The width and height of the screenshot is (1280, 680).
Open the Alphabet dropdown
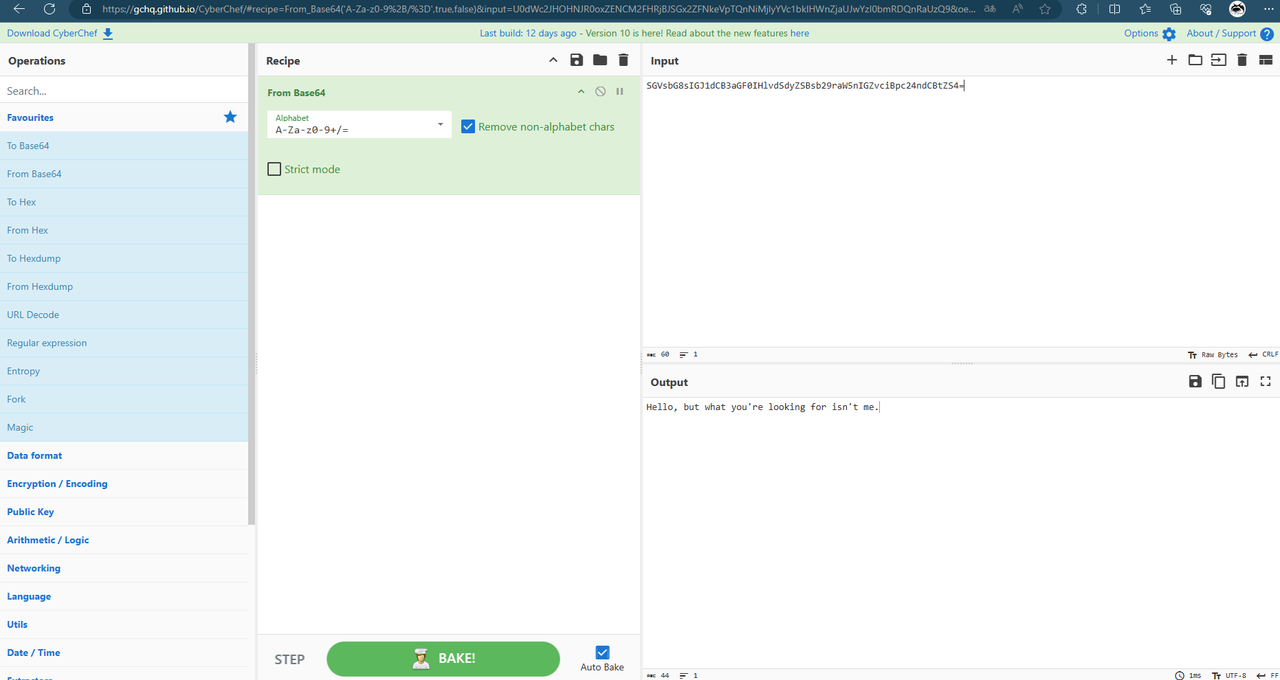(359, 125)
